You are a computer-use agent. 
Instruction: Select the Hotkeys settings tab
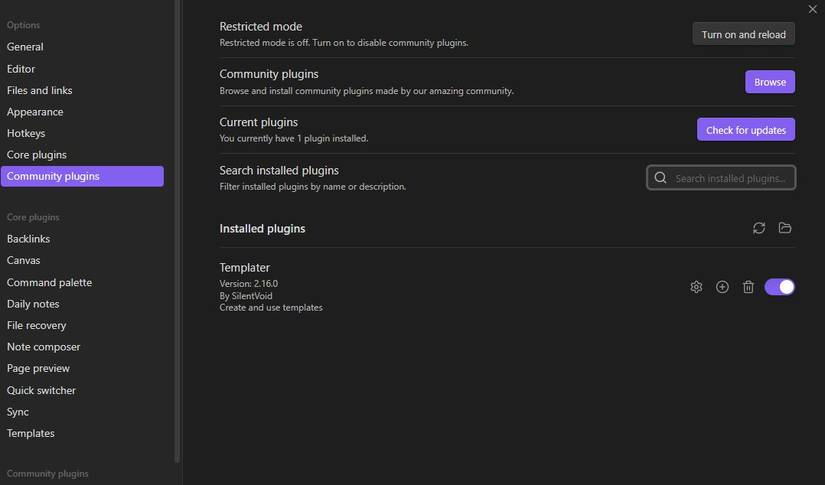pyautogui.click(x=26, y=133)
